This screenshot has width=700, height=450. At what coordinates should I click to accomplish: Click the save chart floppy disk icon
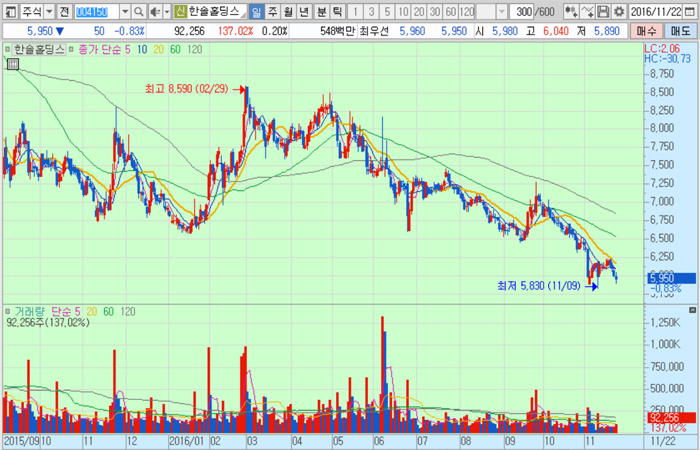(602, 10)
